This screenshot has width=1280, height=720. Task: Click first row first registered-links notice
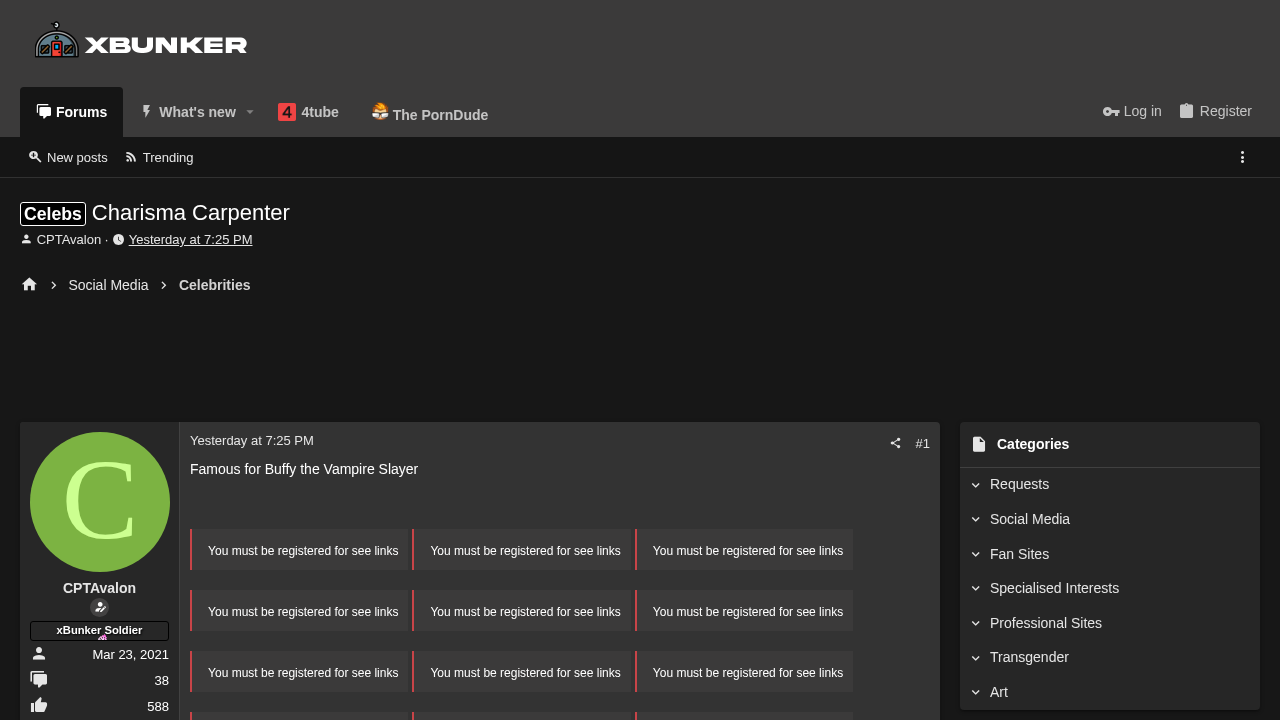tap(300, 550)
